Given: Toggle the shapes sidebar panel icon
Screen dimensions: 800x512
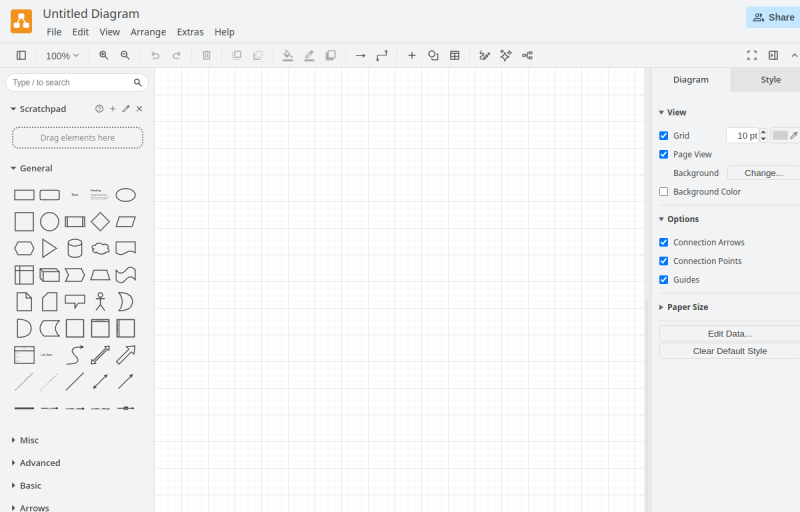Looking at the screenshot, I should (x=21, y=56).
